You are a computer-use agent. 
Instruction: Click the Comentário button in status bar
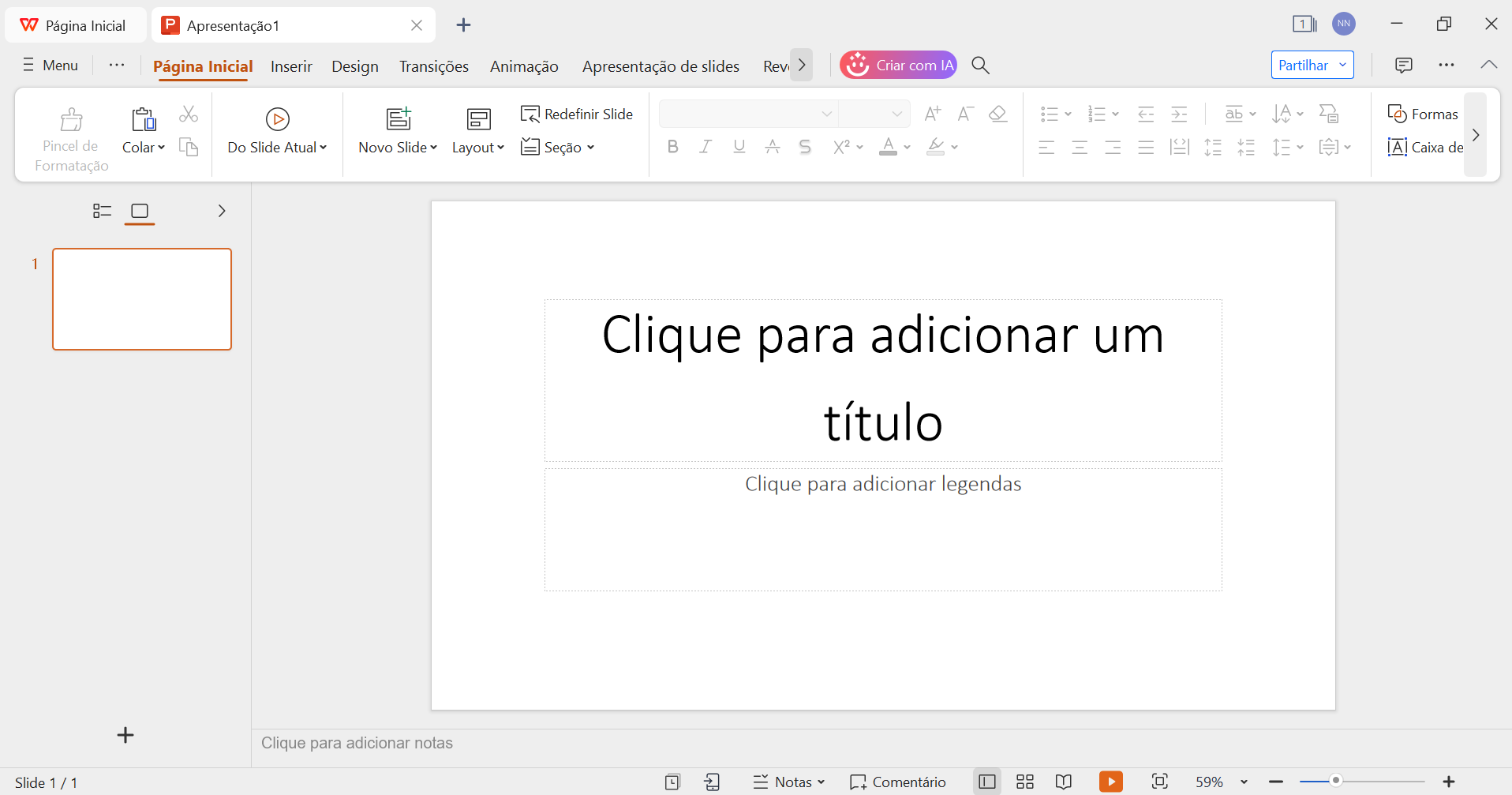tap(898, 782)
